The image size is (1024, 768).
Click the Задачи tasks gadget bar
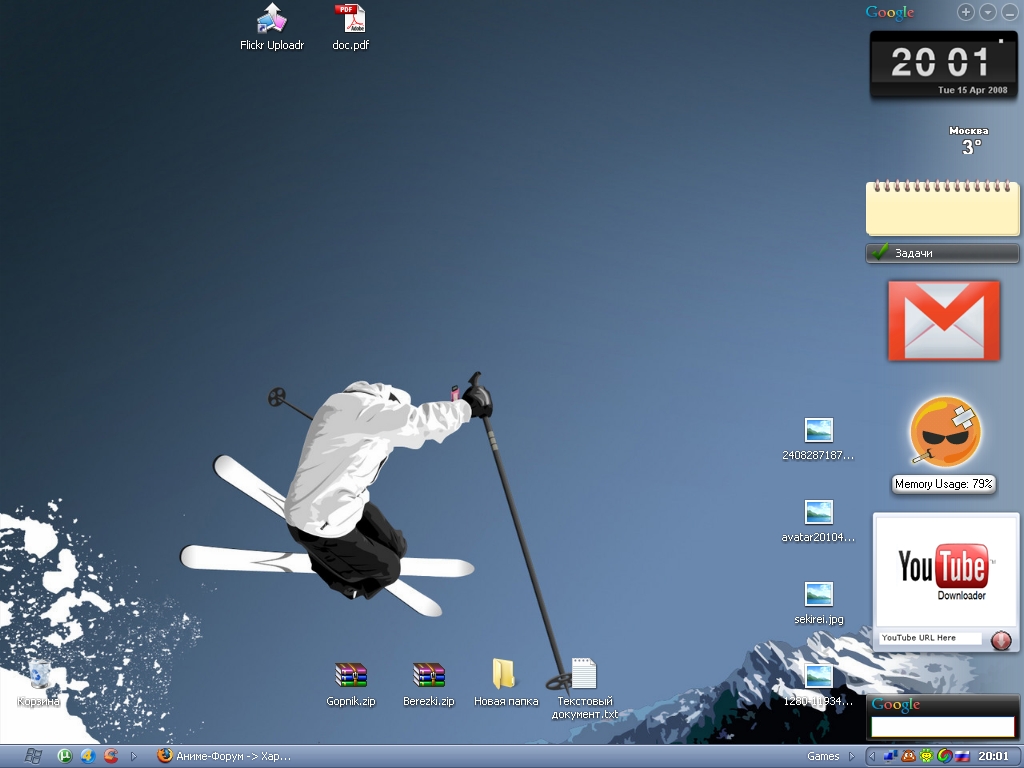pos(942,253)
